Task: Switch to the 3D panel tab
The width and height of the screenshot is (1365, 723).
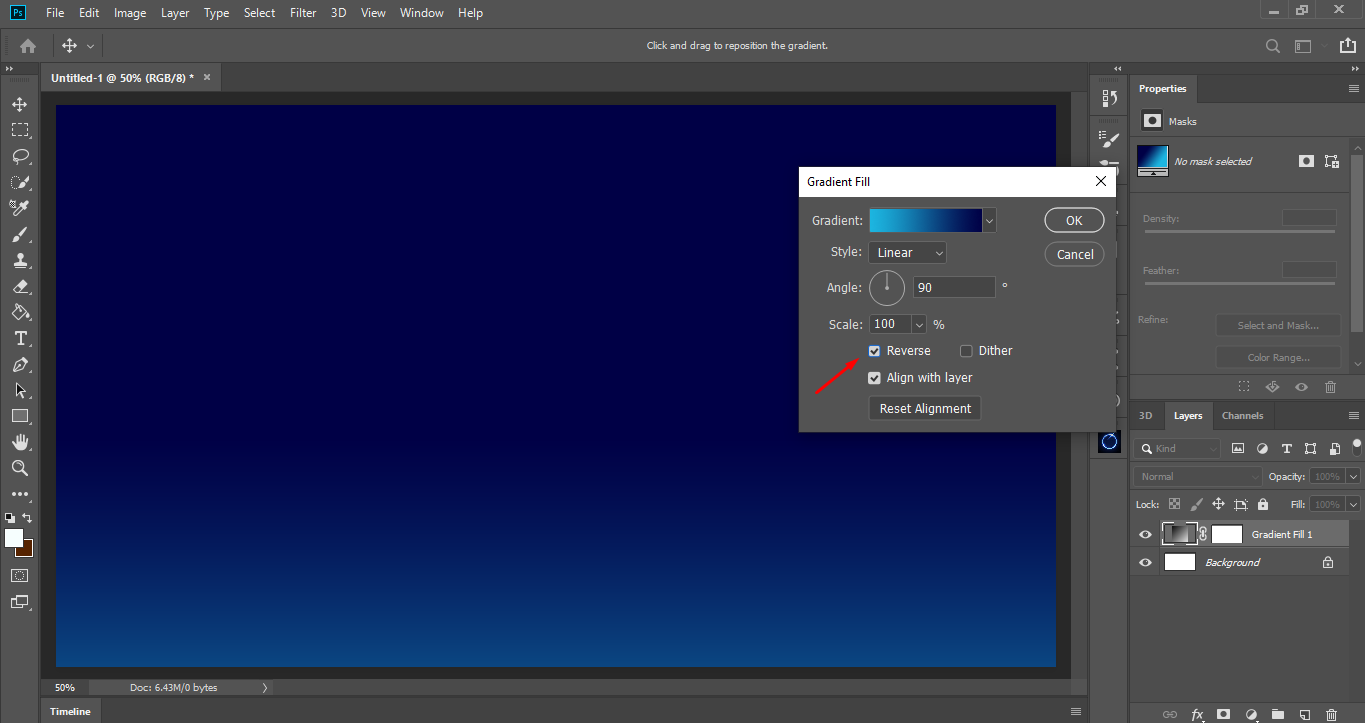Action: (x=1146, y=416)
